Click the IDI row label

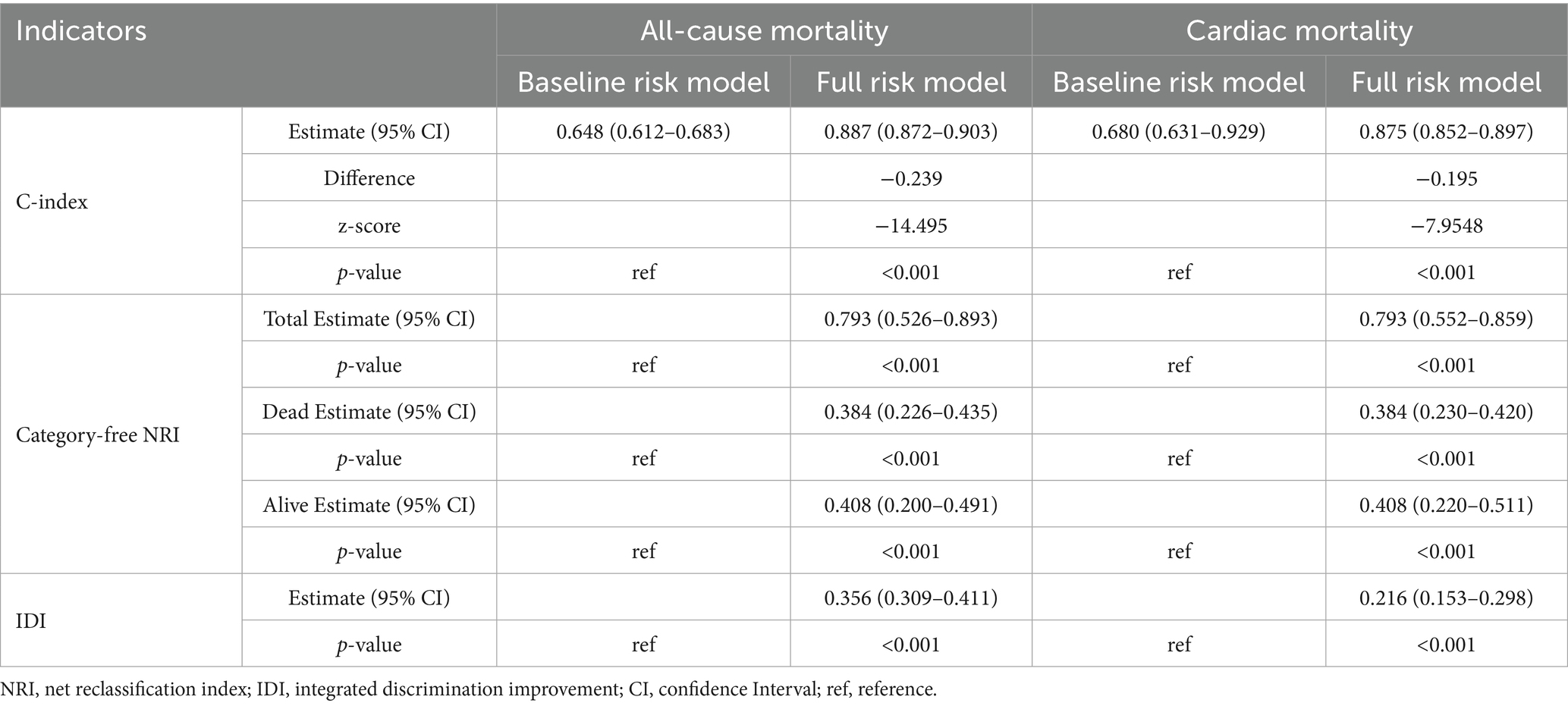[x=31, y=621]
